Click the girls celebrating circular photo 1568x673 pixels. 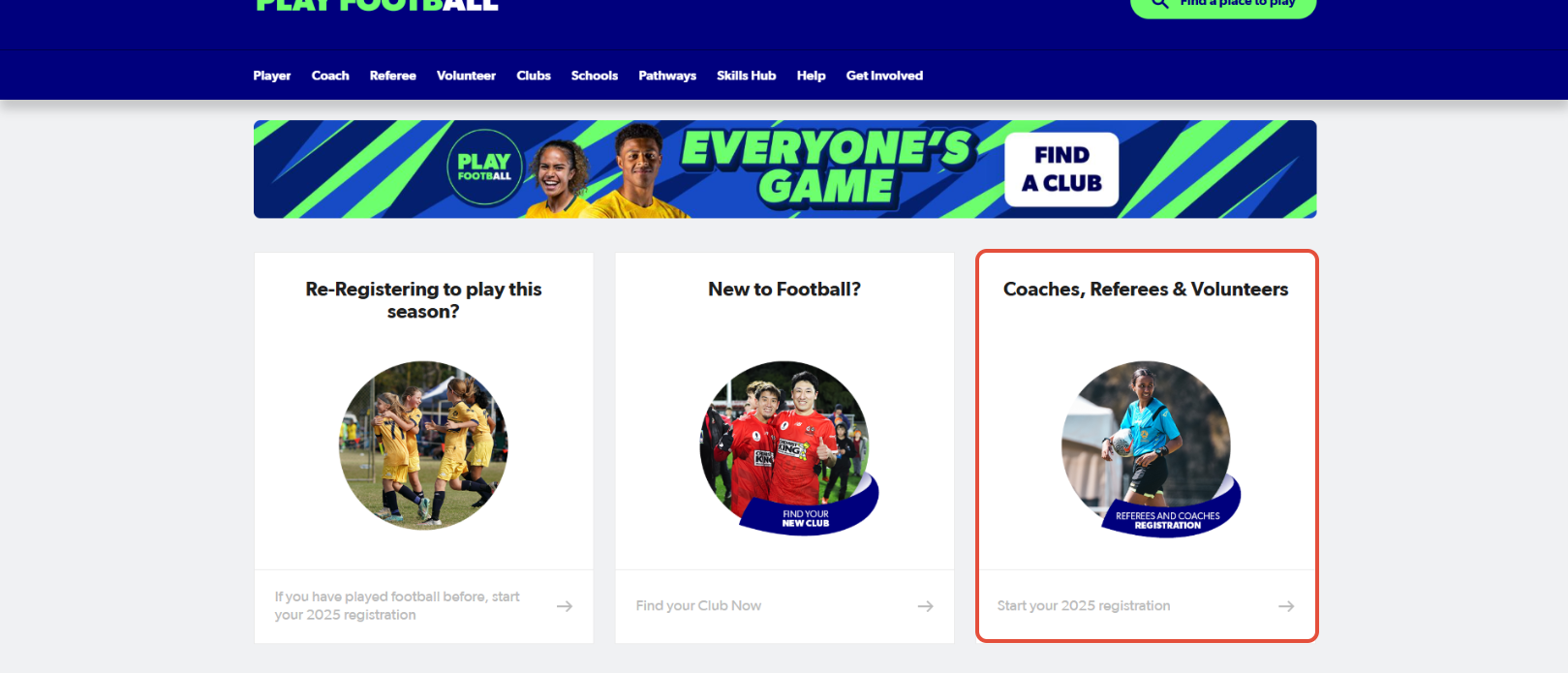[x=423, y=445]
